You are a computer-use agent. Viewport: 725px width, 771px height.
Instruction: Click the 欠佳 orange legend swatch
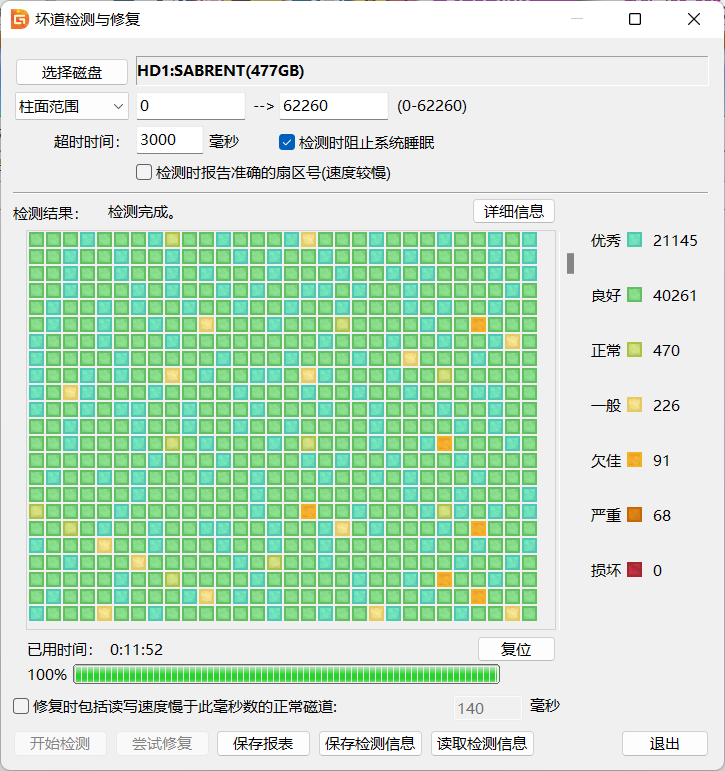coord(634,460)
